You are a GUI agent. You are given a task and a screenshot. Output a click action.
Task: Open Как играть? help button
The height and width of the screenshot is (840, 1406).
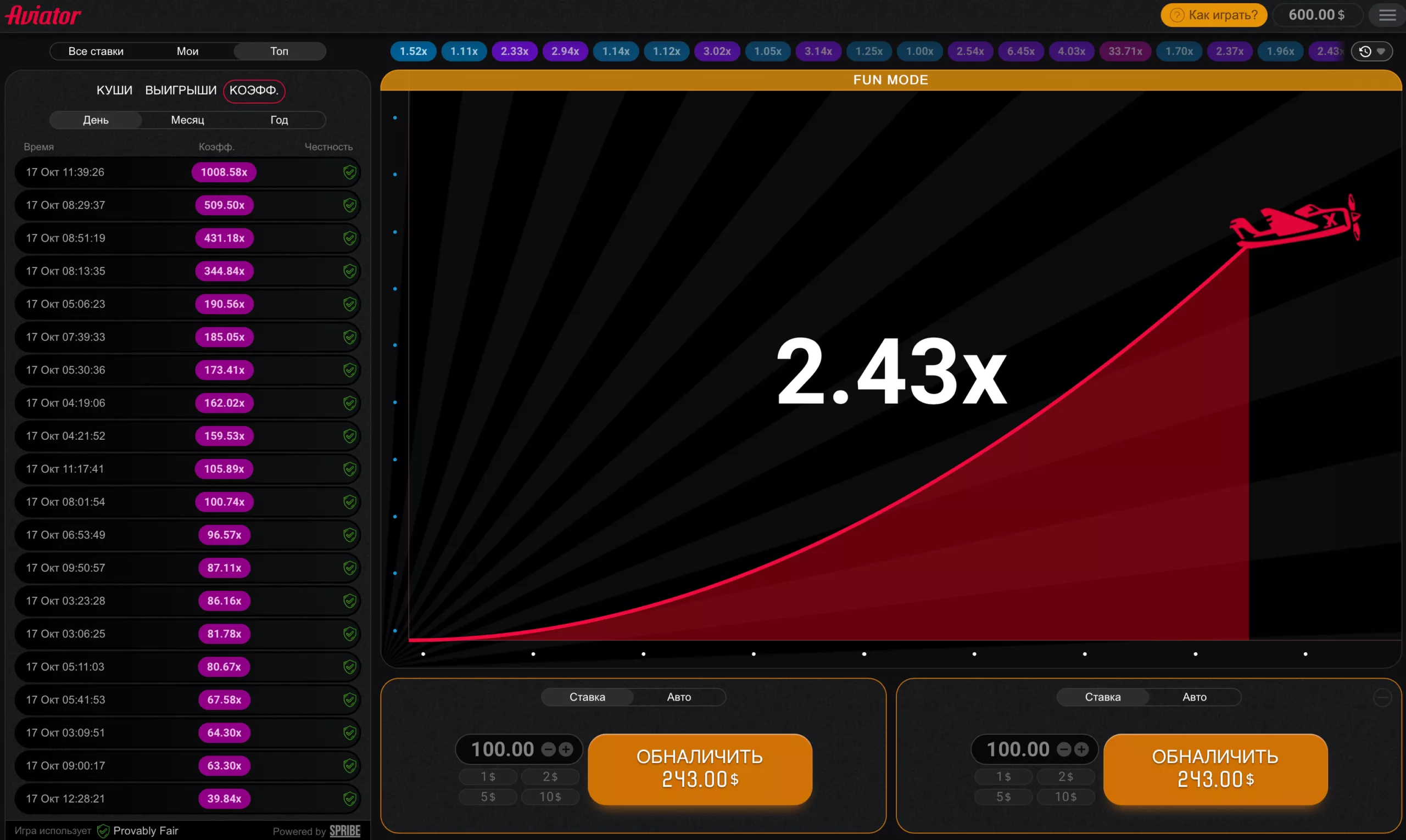point(1213,15)
